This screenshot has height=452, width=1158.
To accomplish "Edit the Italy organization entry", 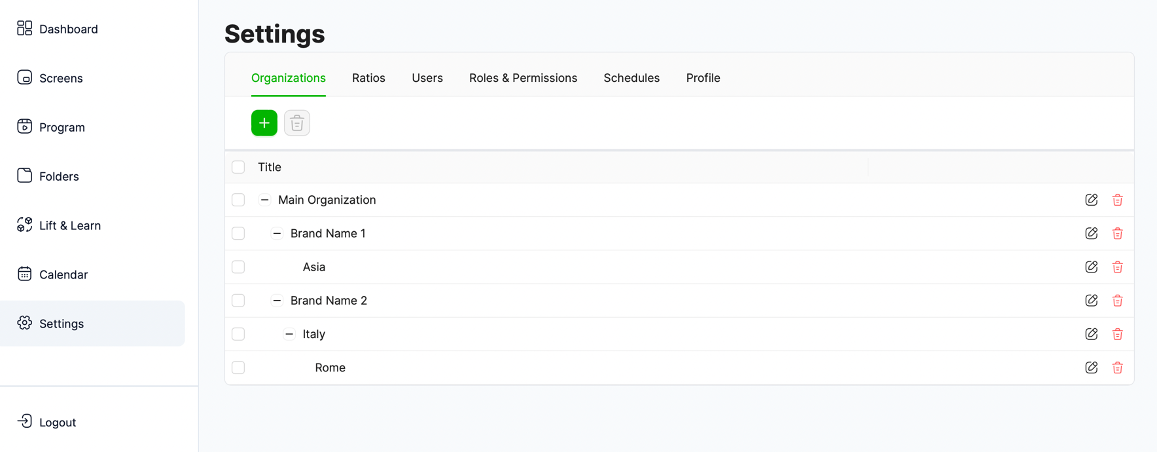I will [1091, 334].
